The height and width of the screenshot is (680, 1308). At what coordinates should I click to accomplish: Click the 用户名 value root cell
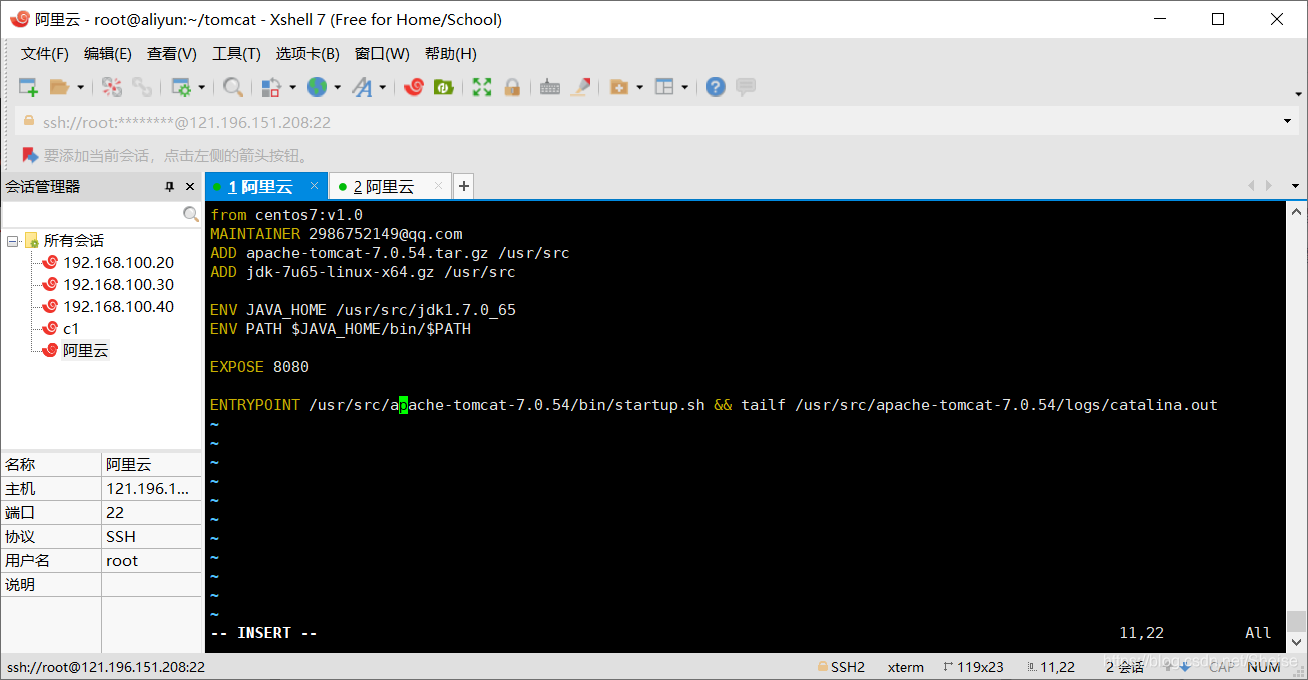152,561
